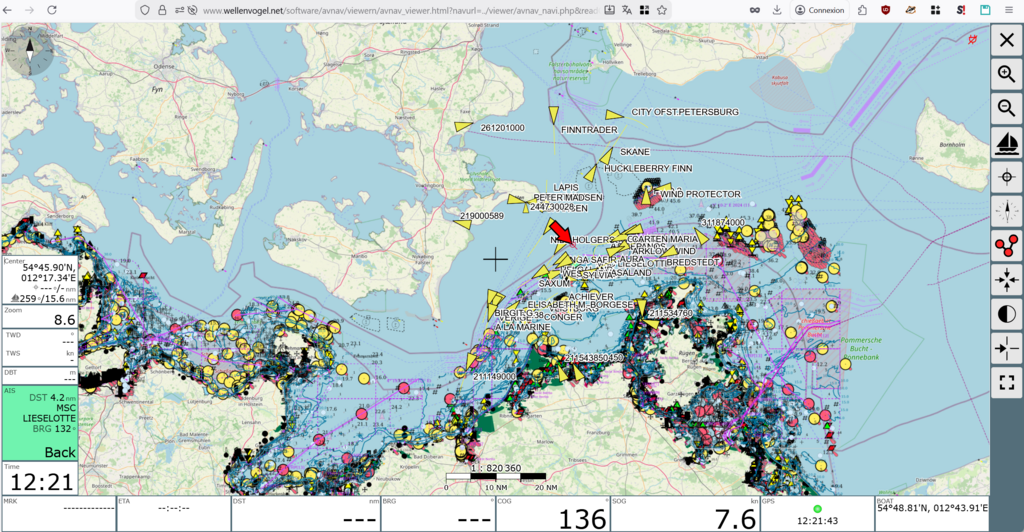Click the crosshair center-position icon
This screenshot has height=532, width=1024.
[x=1006, y=177]
